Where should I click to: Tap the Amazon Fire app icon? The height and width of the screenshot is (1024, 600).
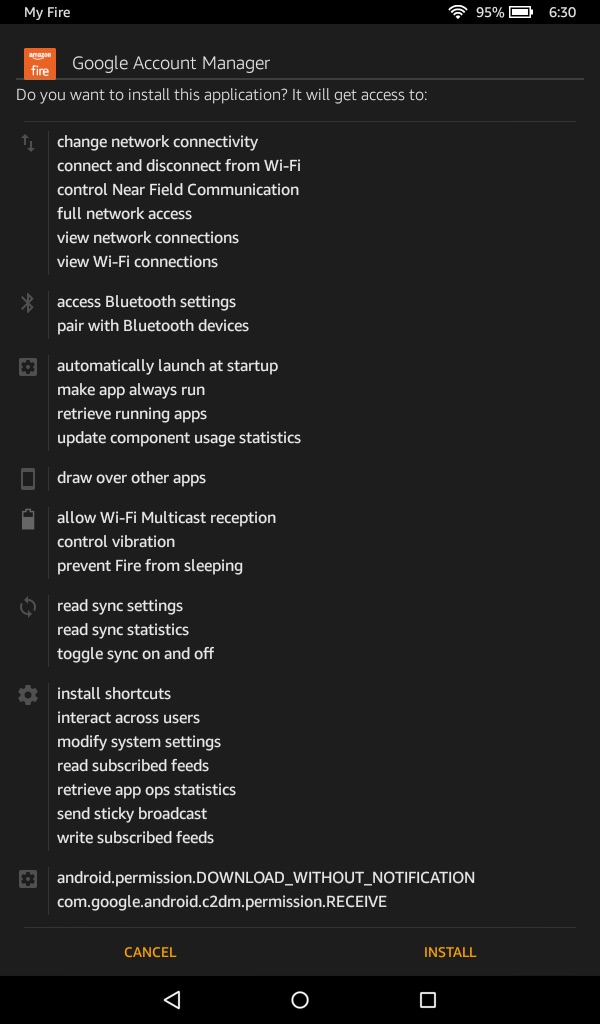40,63
